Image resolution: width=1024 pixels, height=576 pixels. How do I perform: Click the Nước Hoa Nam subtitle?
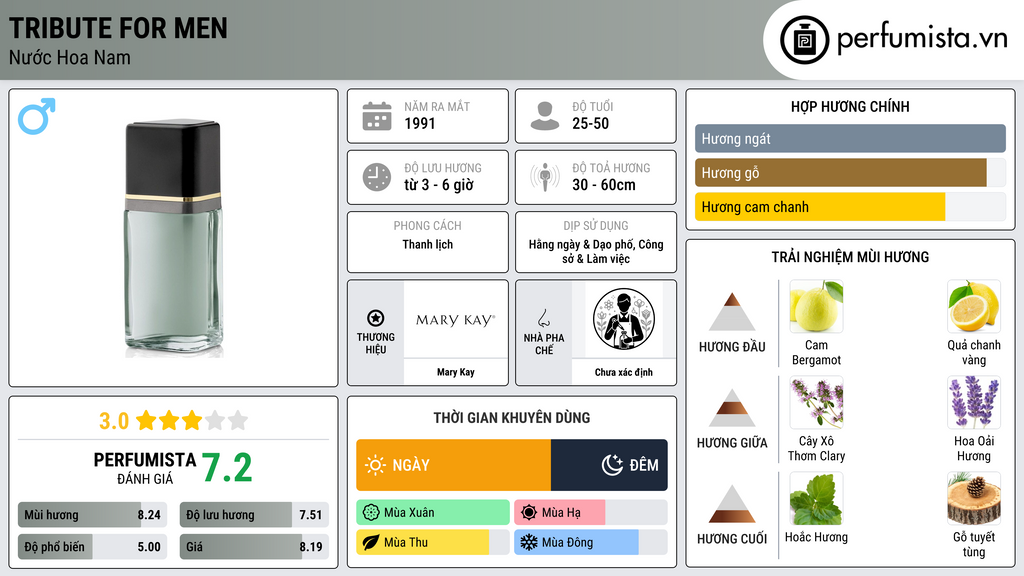70,57
